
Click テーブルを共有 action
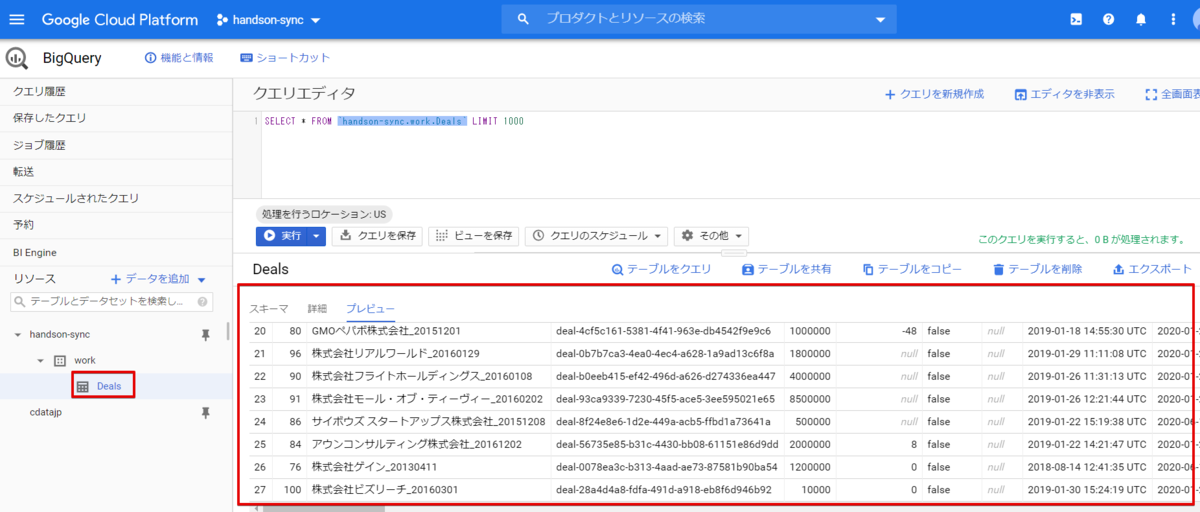(x=786, y=270)
